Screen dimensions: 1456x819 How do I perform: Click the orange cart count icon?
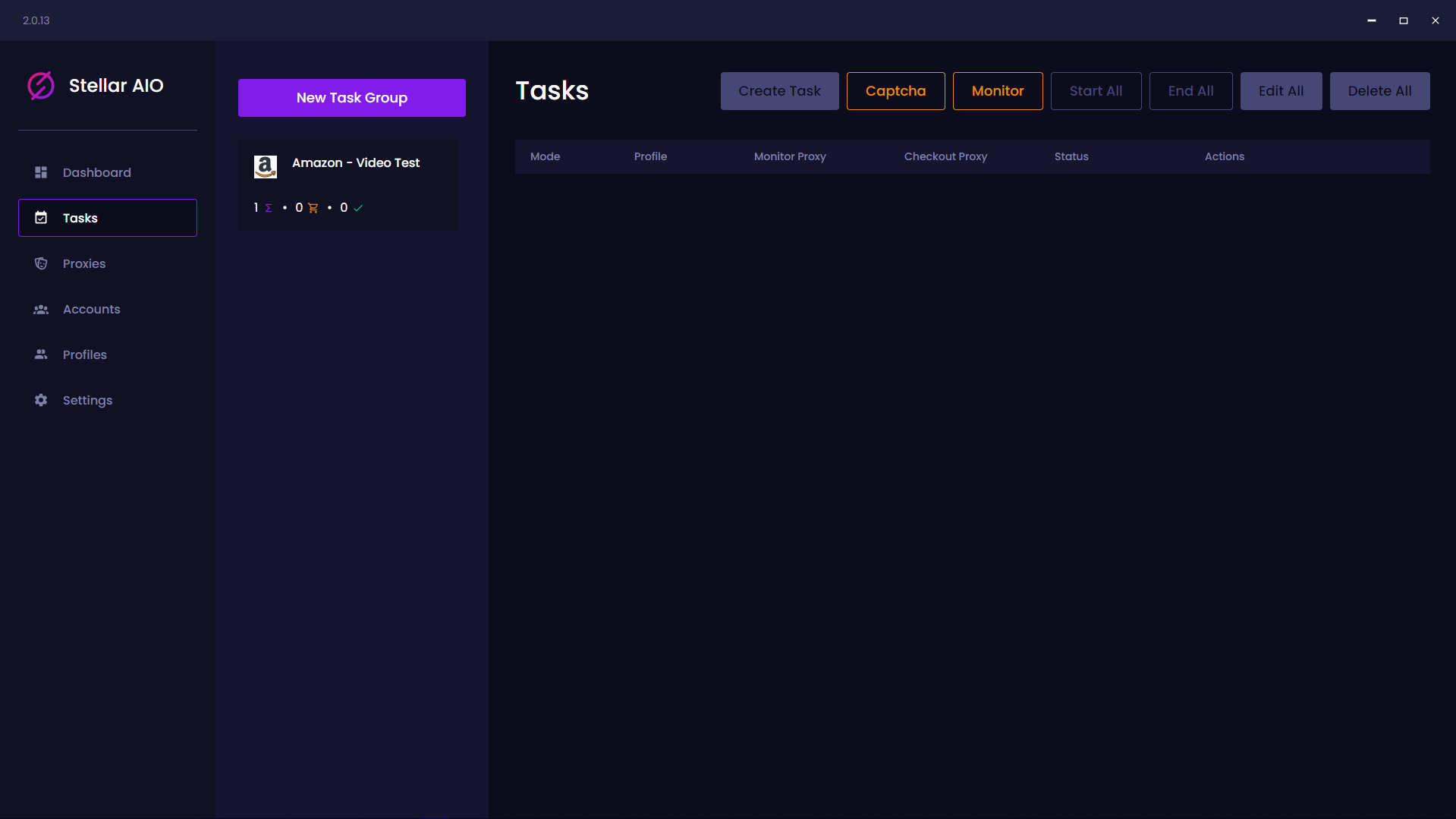[x=313, y=208]
